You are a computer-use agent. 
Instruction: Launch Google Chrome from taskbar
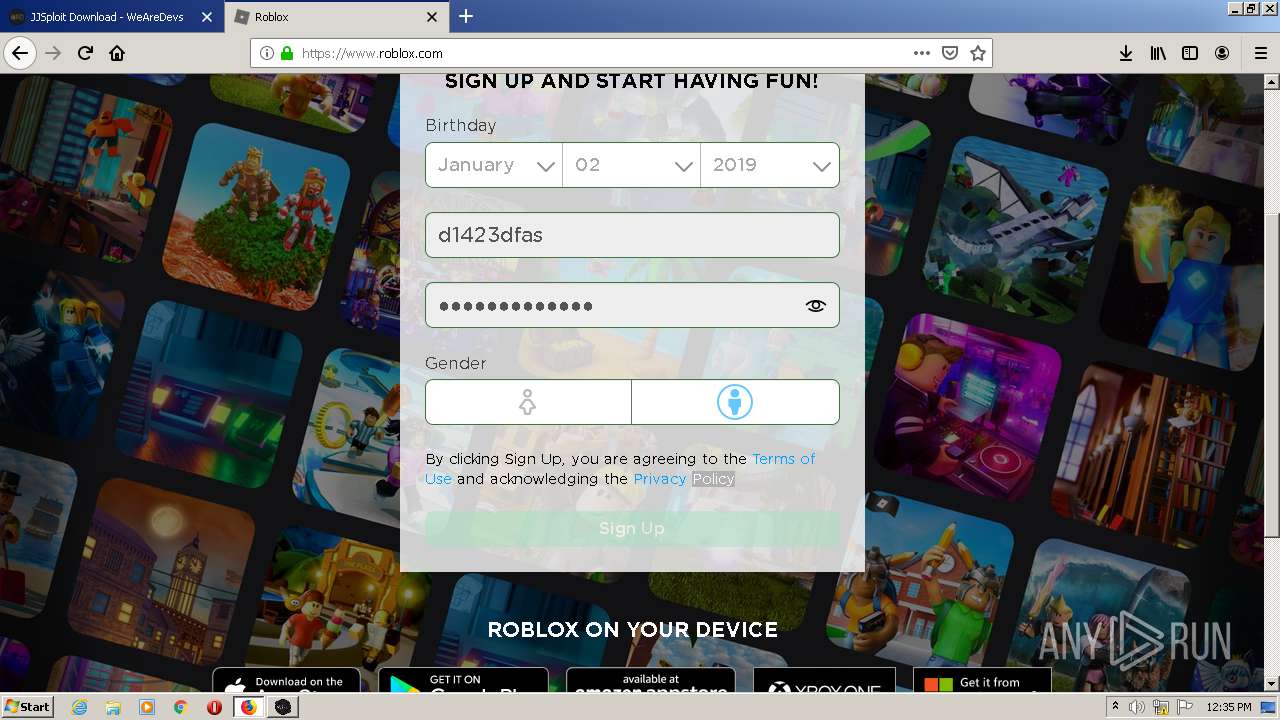click(x=181, y=707)
